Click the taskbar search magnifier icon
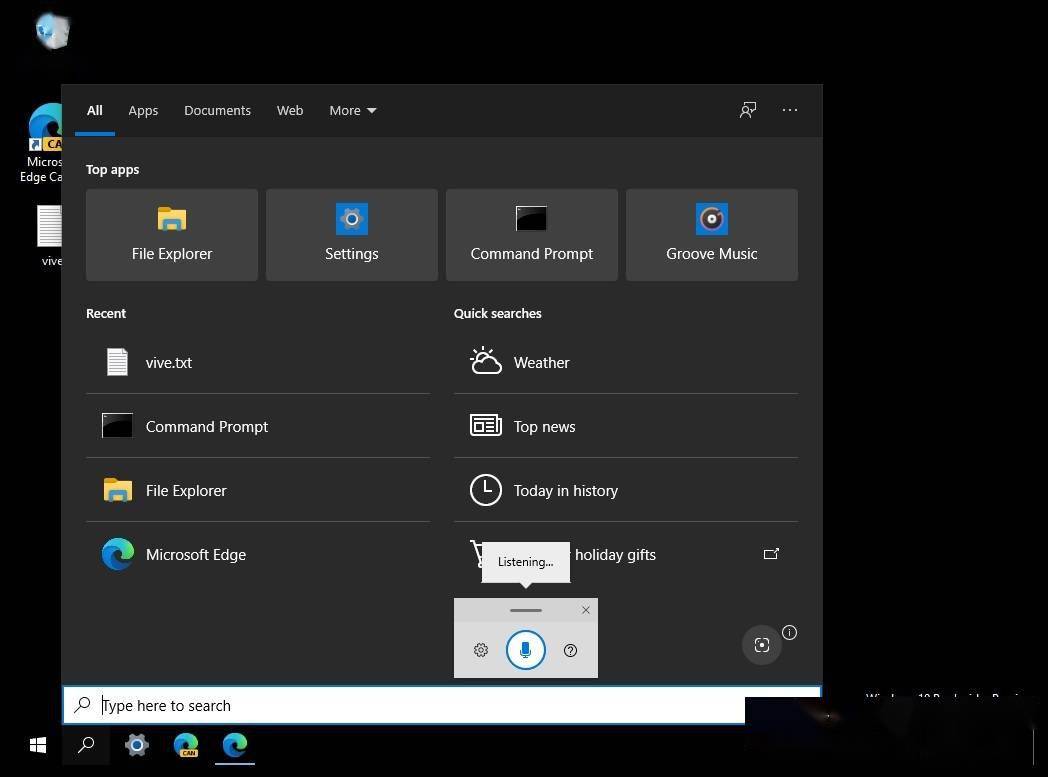This screenshot has height=777, width=1048. (x=86, y=745)
